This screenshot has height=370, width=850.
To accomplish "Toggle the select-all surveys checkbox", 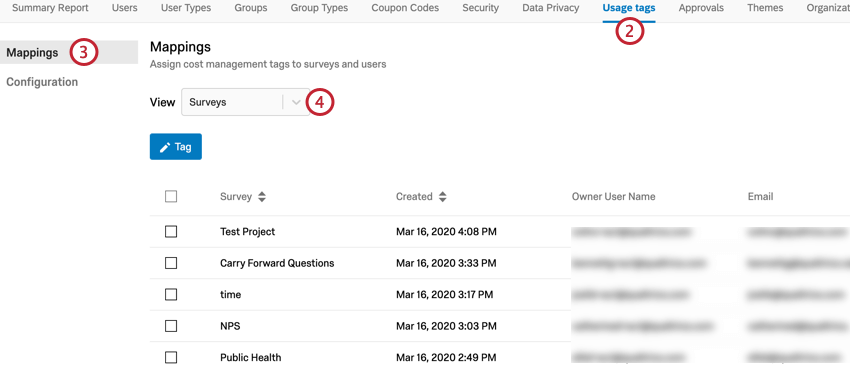I will (x=171, y=197).
